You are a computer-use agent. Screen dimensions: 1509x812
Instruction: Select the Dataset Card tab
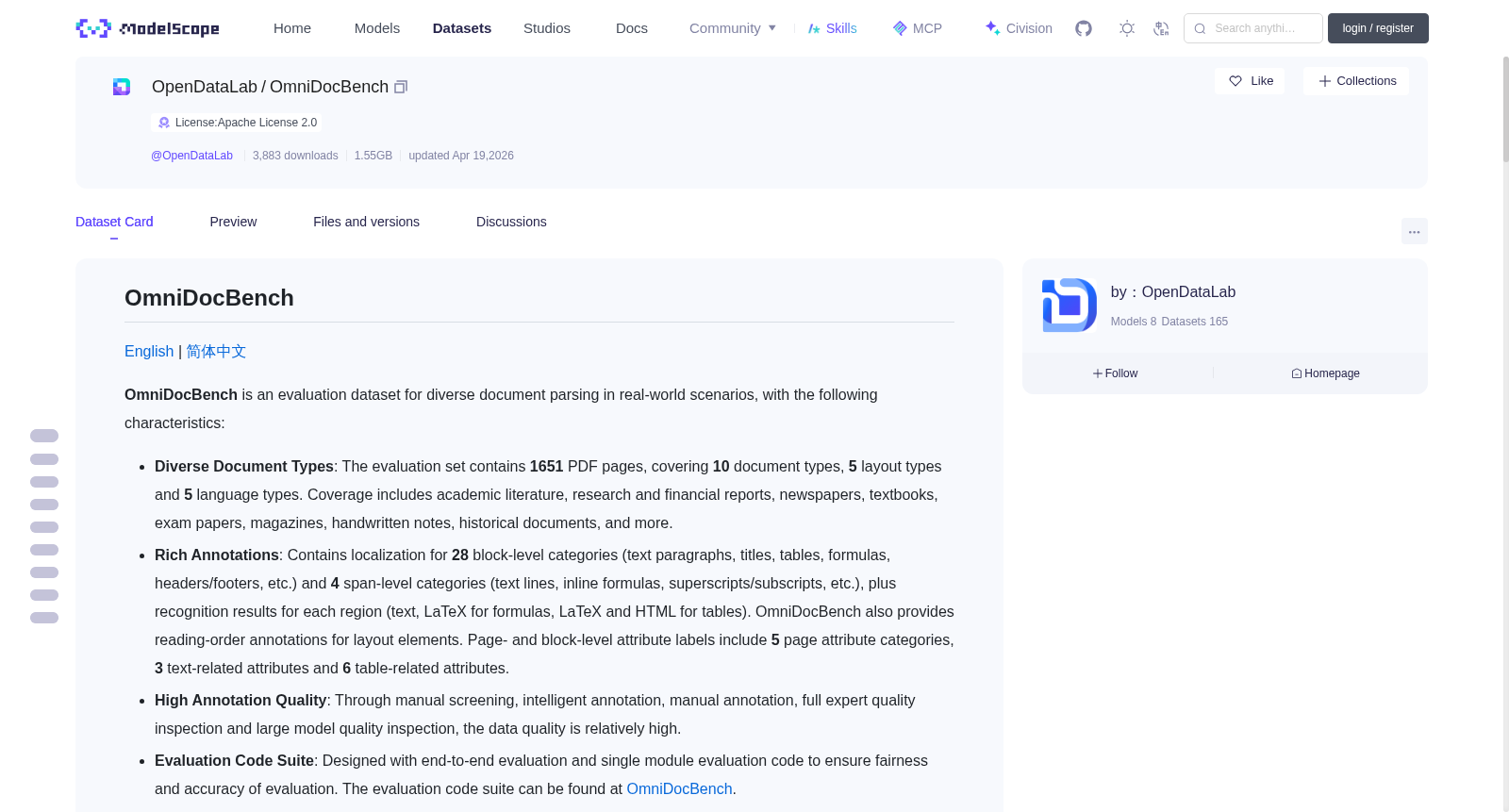(114, 222)
